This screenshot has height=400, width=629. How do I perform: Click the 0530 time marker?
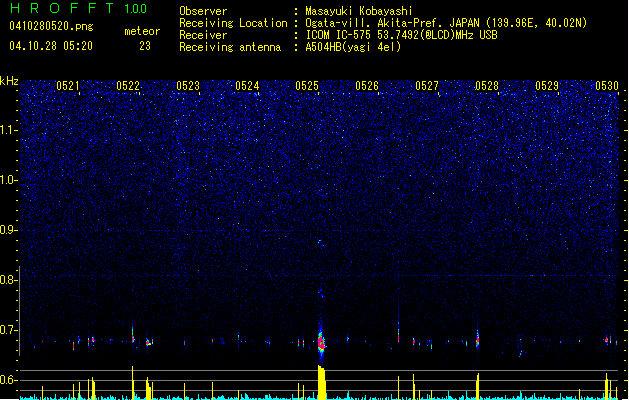(607, 86)
